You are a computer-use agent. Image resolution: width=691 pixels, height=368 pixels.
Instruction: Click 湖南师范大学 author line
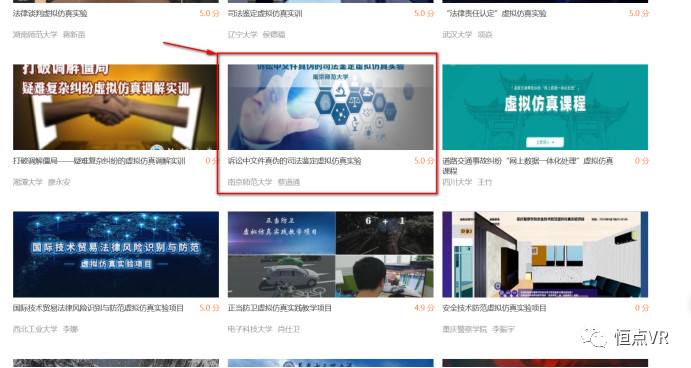[x=49, y=34]
